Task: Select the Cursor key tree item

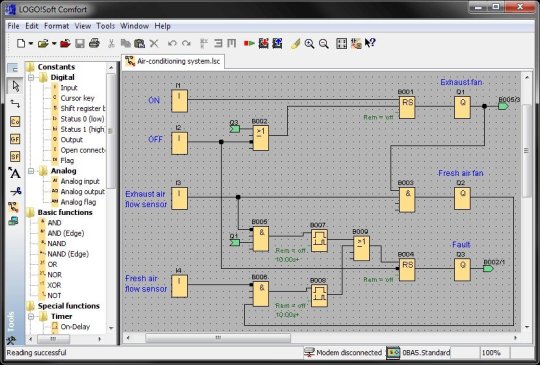Action: click(x=77, y=98)
